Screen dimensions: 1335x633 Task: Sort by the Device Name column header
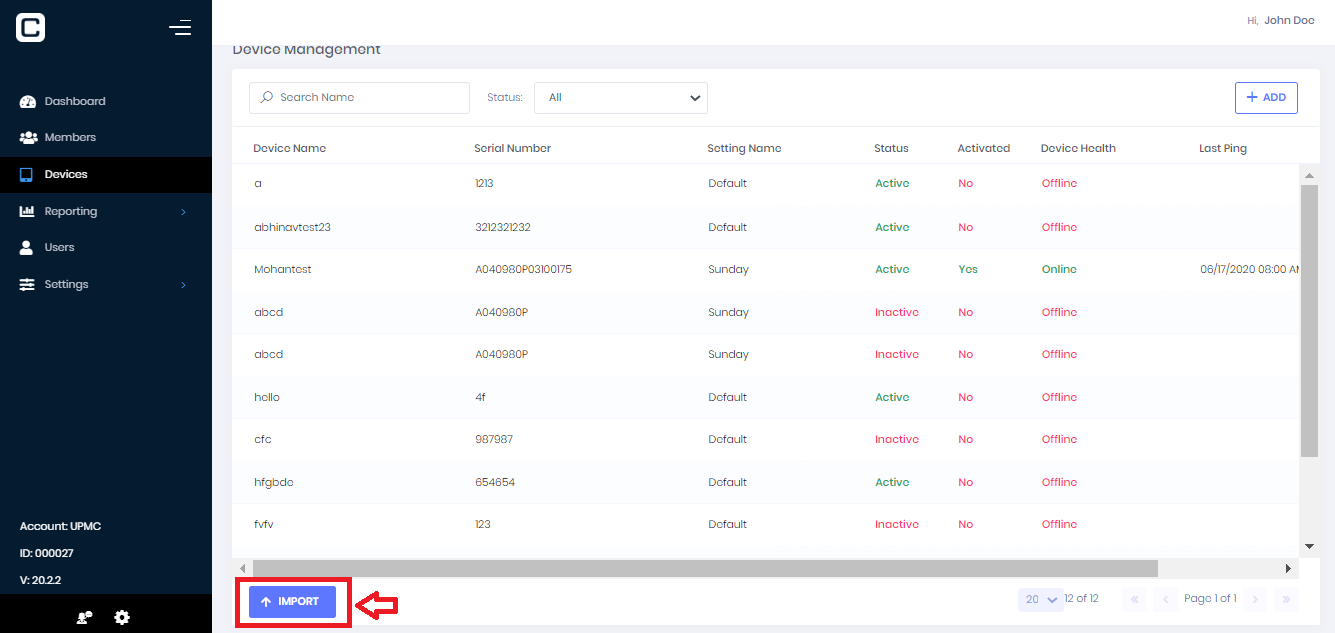[x=290, y=148]
